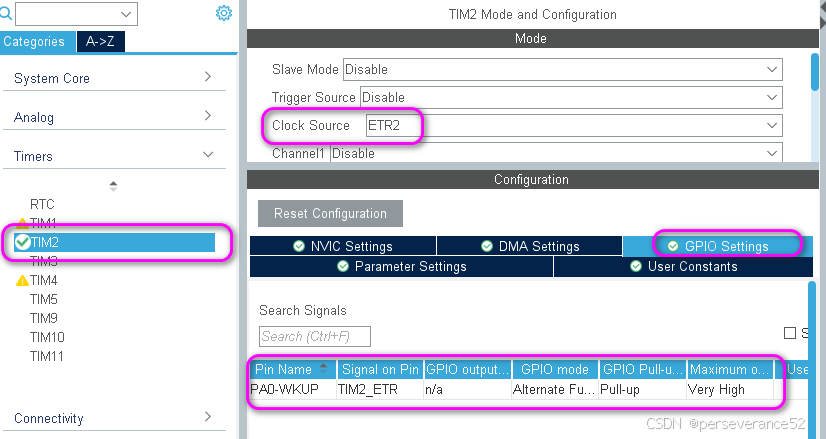Click the DMA Settings check icon
Image resolution: width=826 pixels, height=439 pixels.
point(487,247)
